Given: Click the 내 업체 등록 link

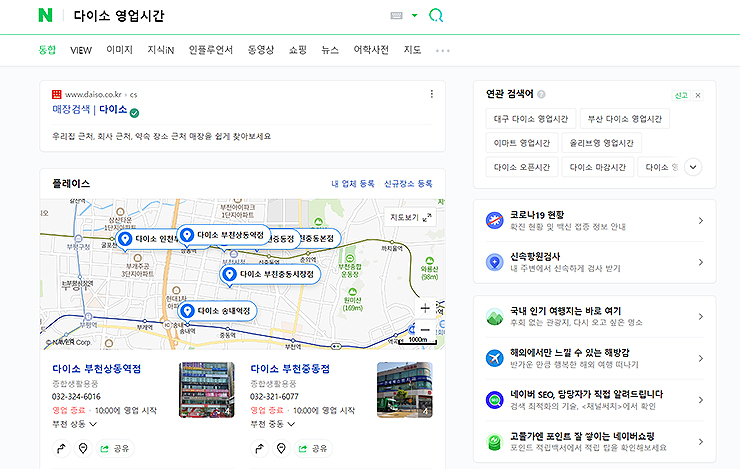Looking at the screenshot, I should click(353, 184).
